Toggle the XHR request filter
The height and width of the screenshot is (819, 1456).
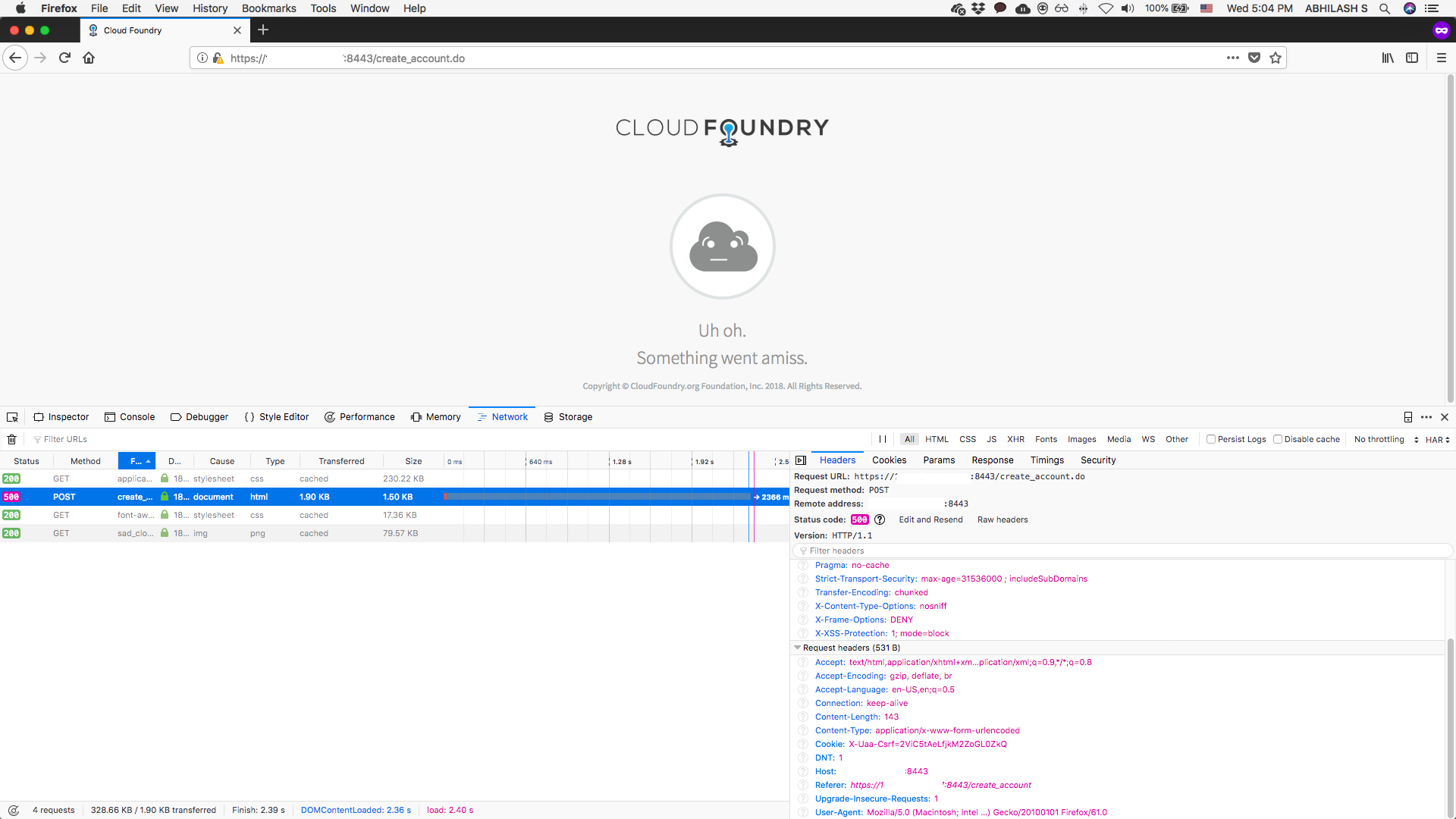click(1016, 439)
